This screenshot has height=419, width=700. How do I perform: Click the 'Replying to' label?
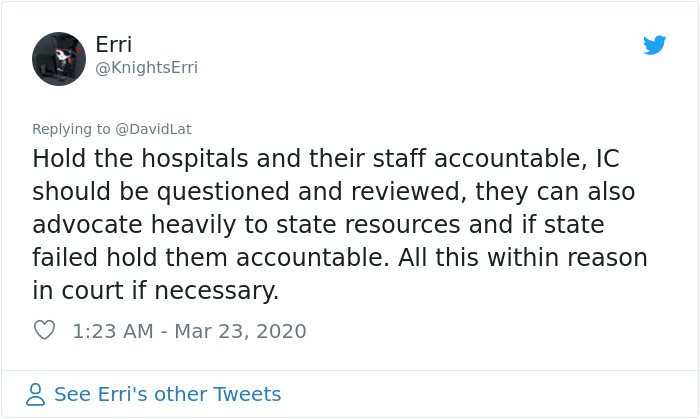(71, 128)
